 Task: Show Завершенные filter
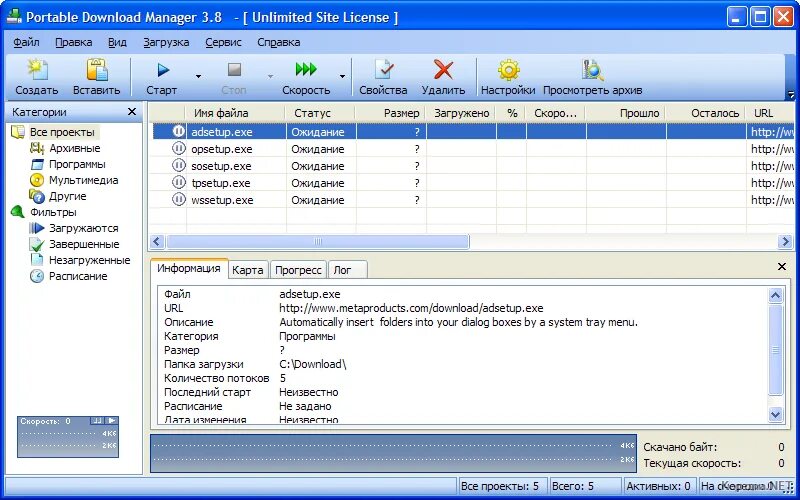pyautogui.click(x=84, y=244)
